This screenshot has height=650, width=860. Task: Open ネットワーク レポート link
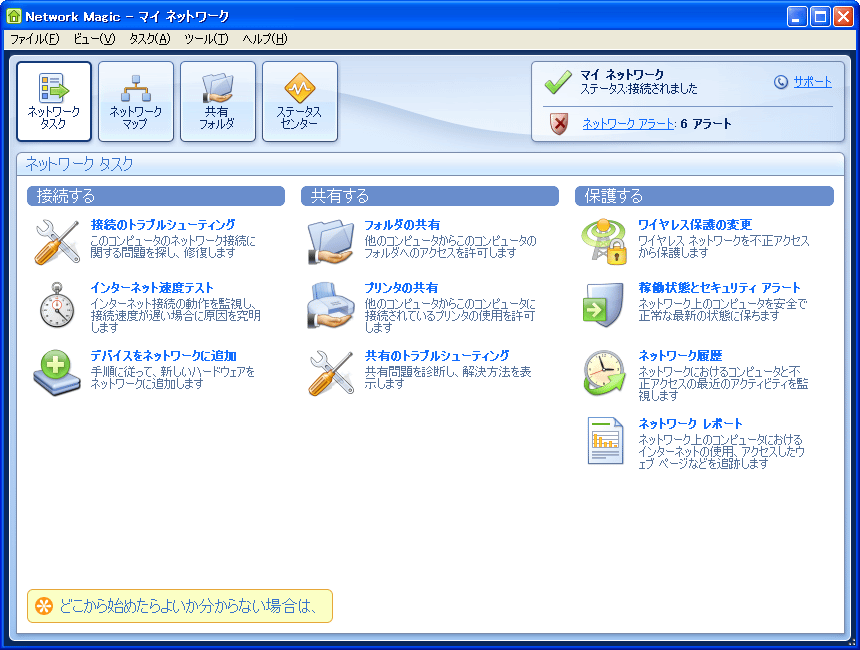690,424
